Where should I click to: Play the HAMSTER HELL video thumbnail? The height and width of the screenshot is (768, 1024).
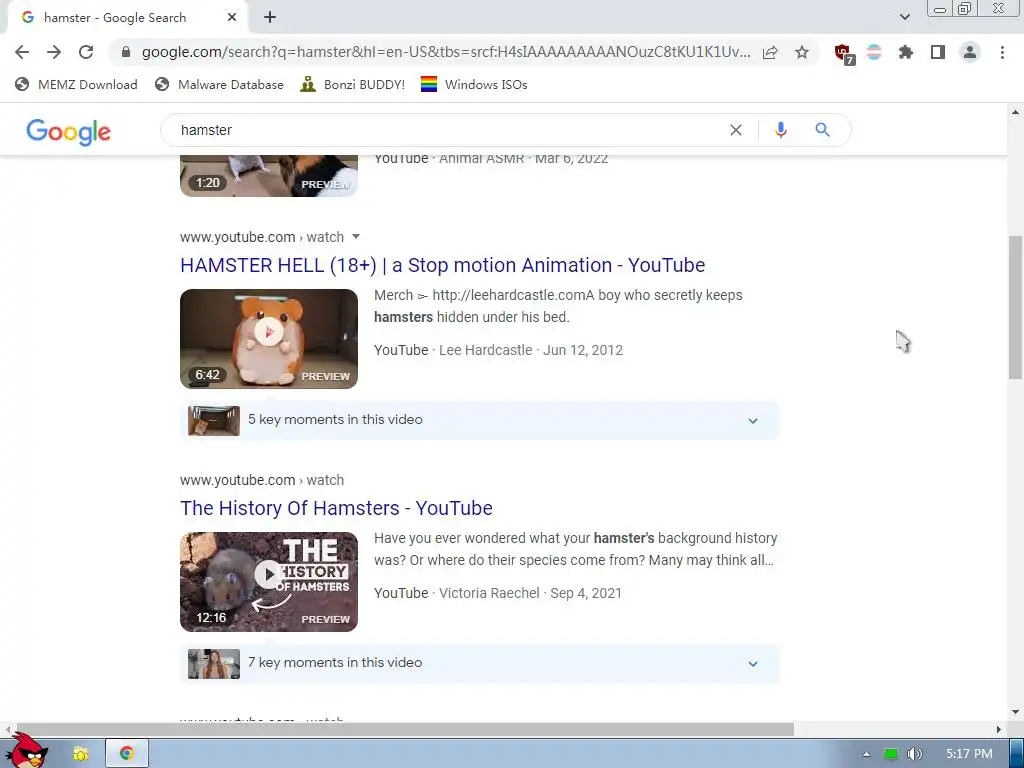pyautogui.click(x=269, y=339)
